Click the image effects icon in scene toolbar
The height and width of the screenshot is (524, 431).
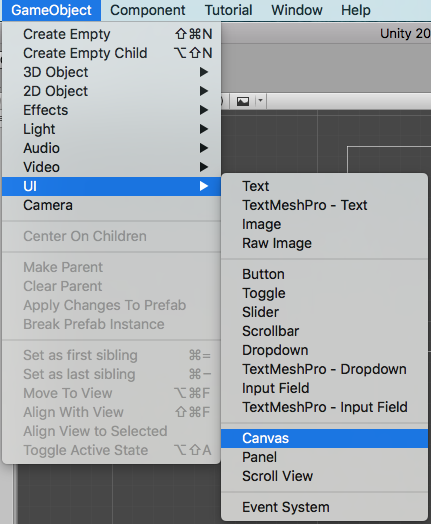[243, 101]
